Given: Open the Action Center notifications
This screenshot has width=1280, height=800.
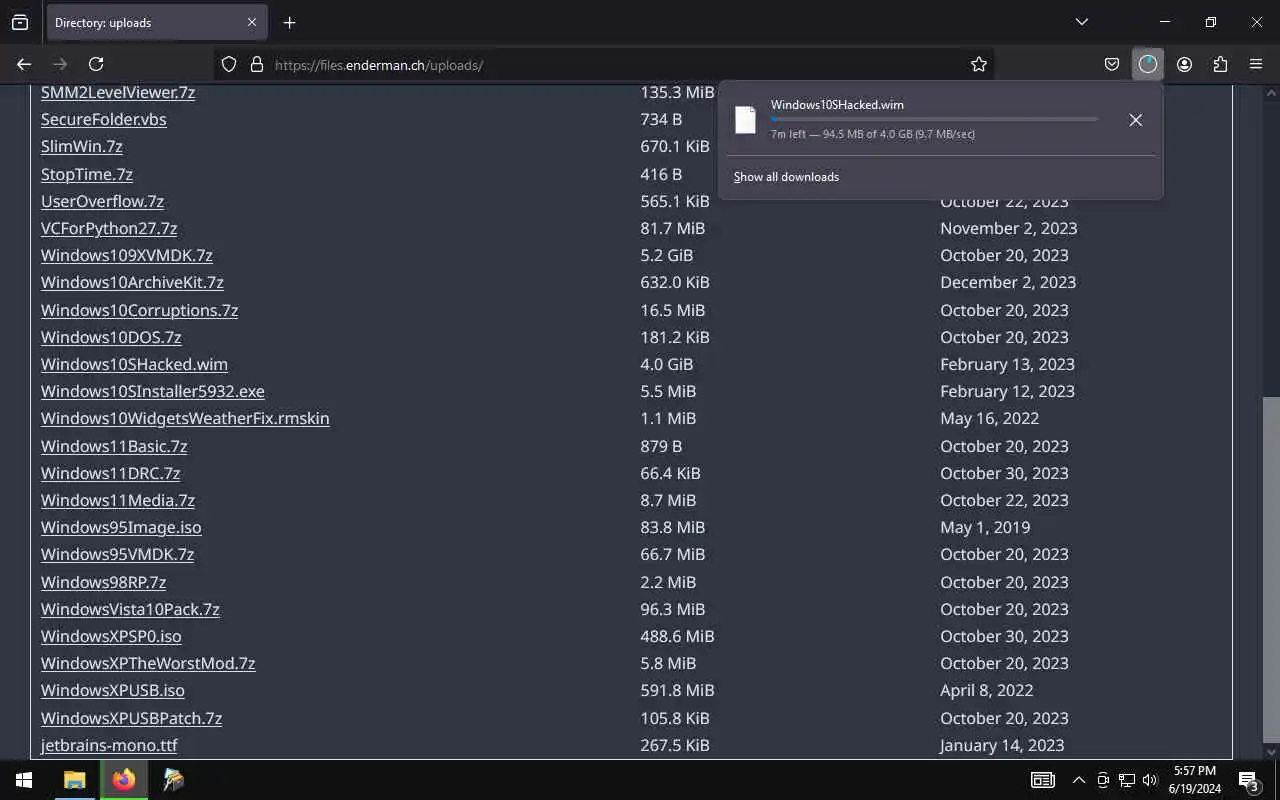Looking at the screenshot, I should click(x=1249, y=780).
